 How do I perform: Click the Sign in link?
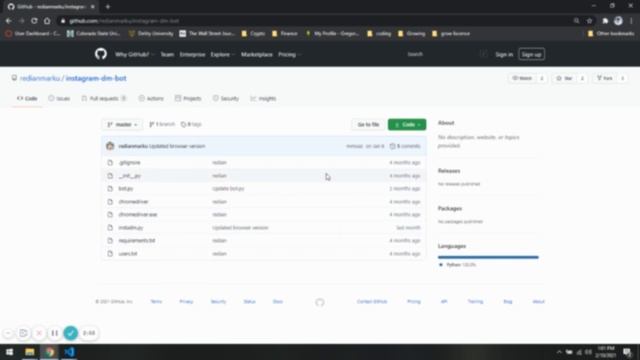[x=504, y=54]
